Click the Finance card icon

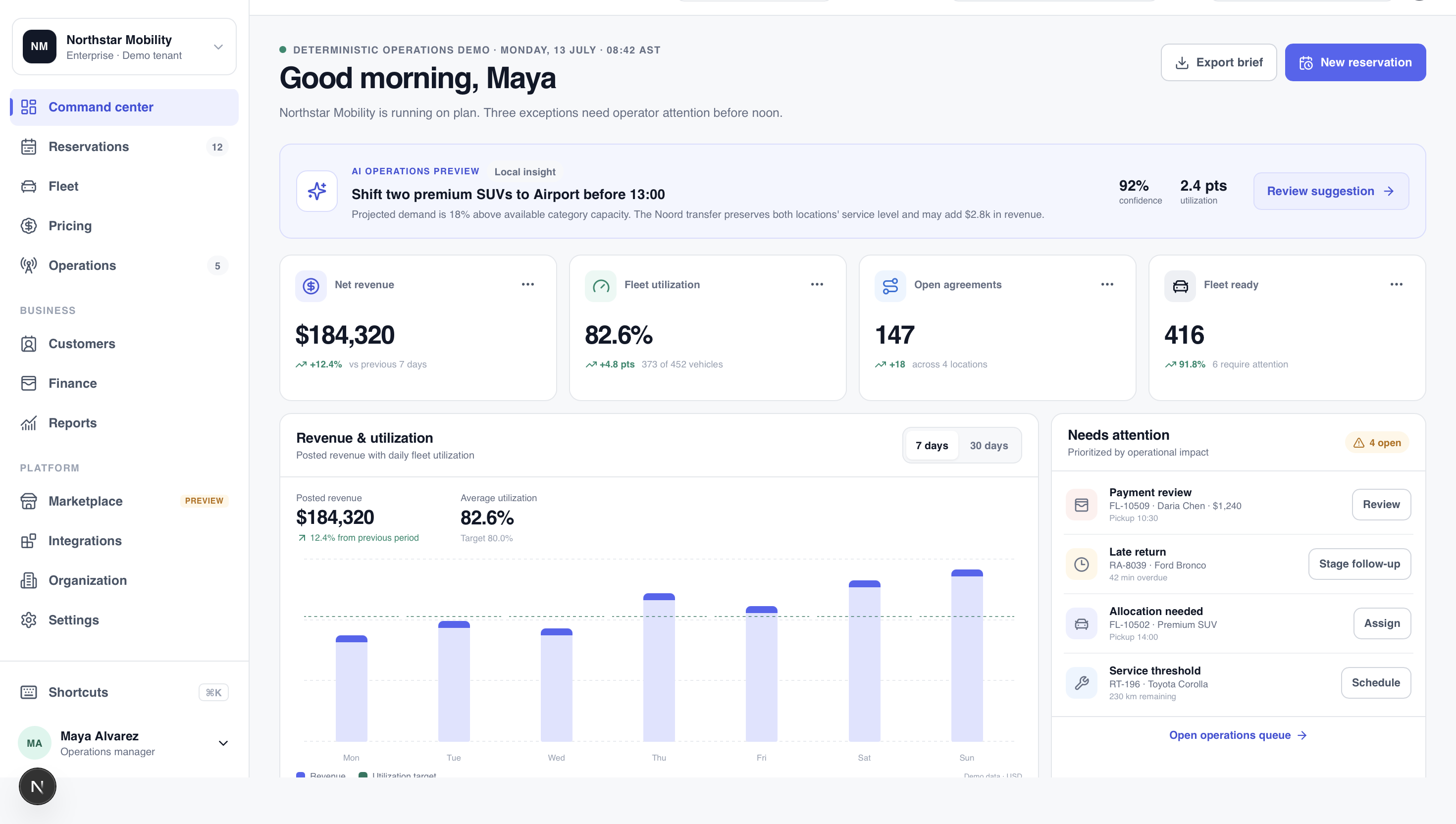(x=28, y=383)
